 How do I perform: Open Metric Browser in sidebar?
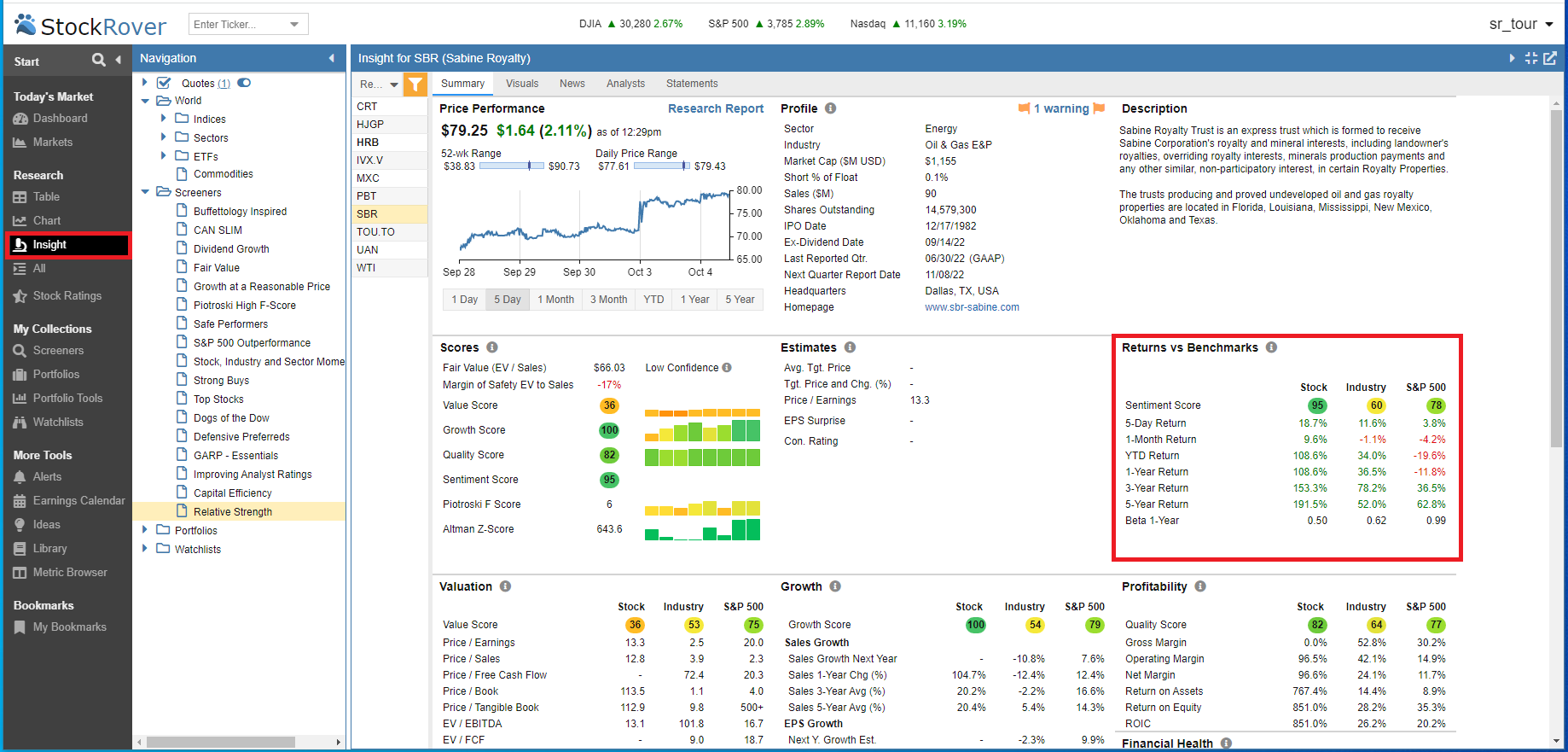[x=70, y=573]
